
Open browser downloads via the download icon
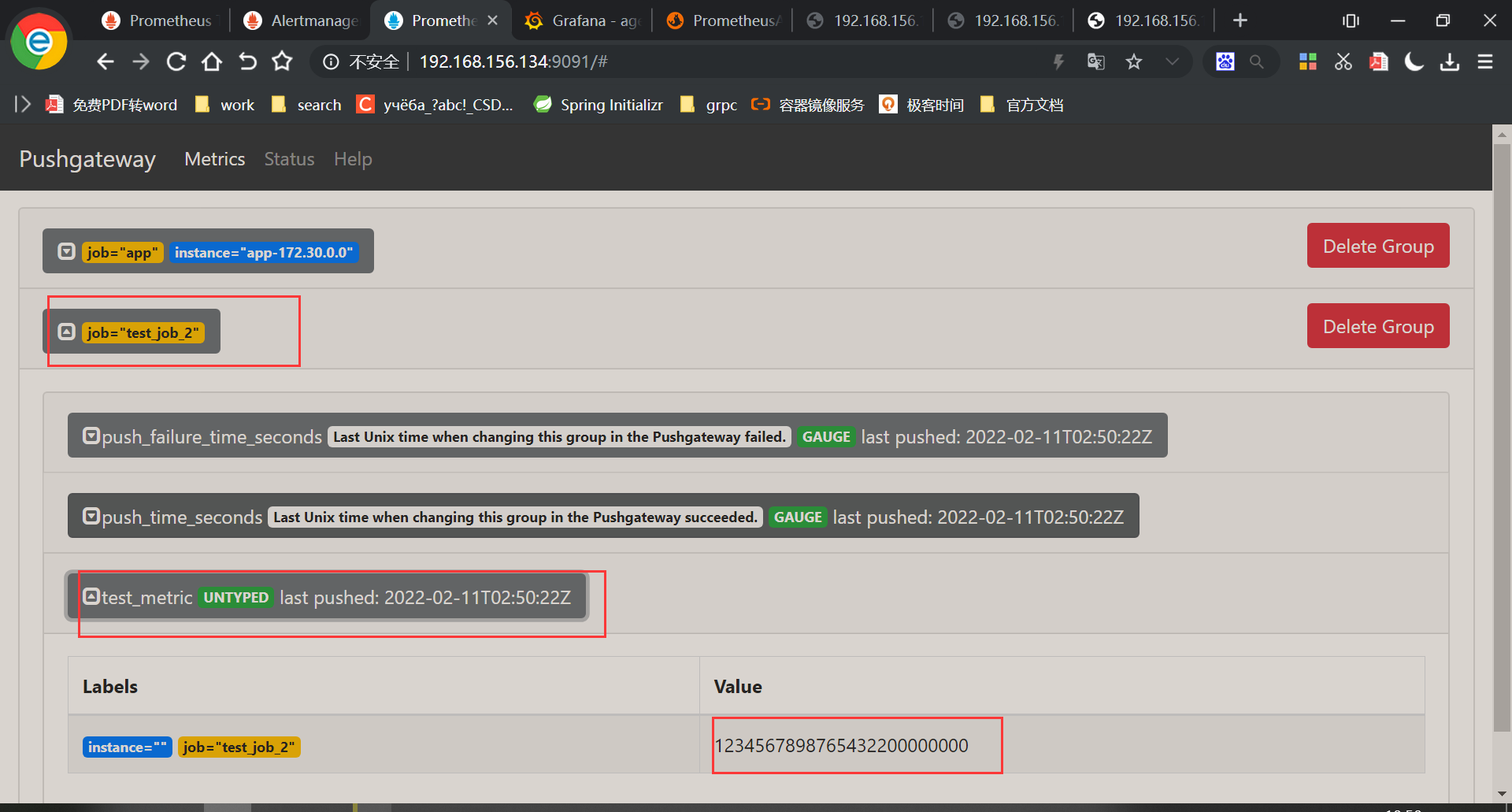[1450, 61]
